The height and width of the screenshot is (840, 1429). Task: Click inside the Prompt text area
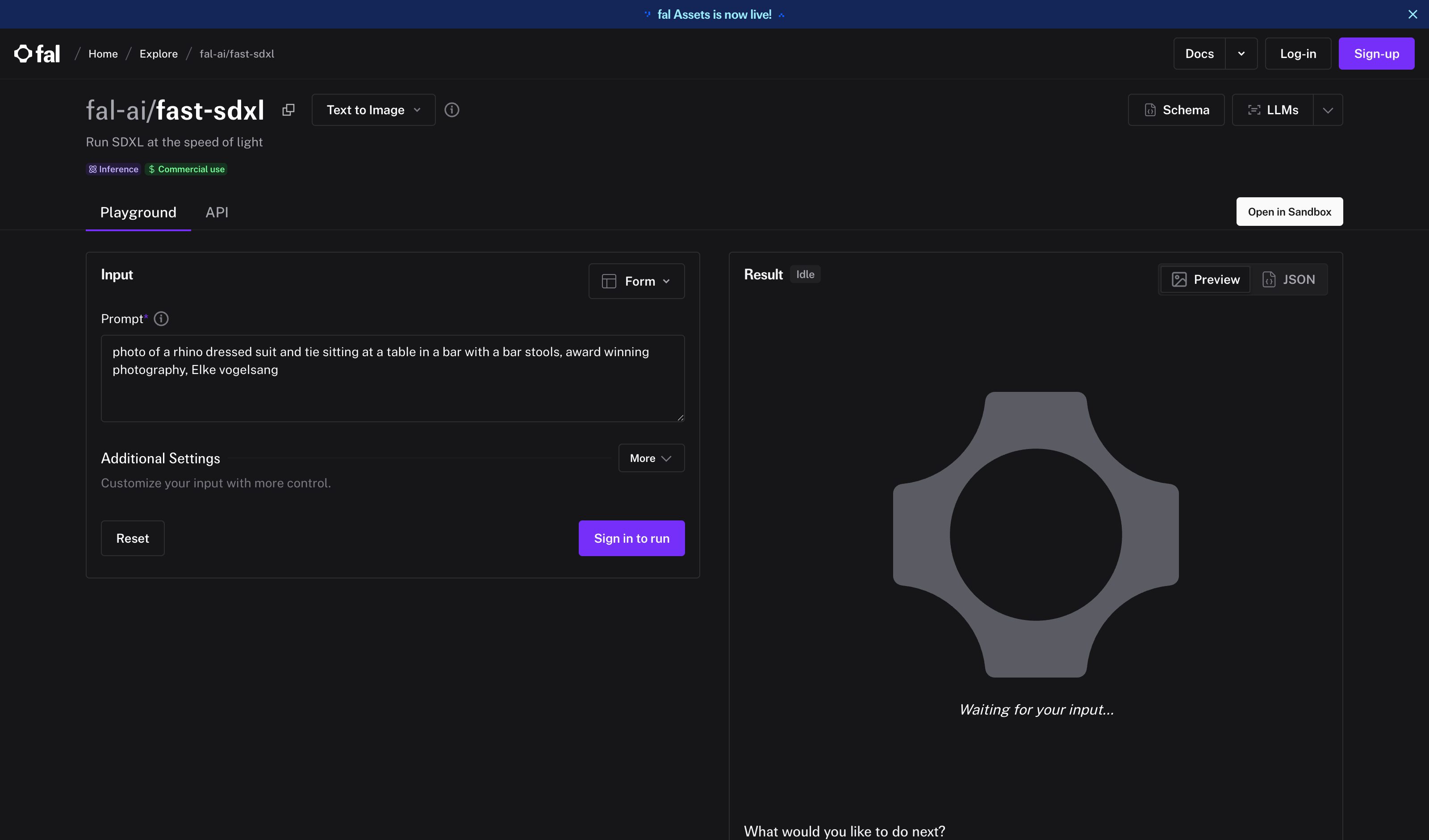(x=393, y=378)
